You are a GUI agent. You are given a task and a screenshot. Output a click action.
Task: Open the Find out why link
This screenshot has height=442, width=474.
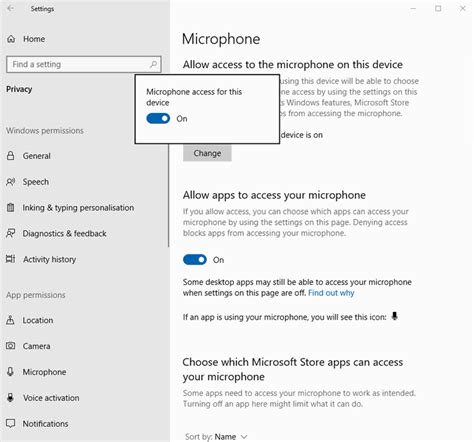coord(331,293)
